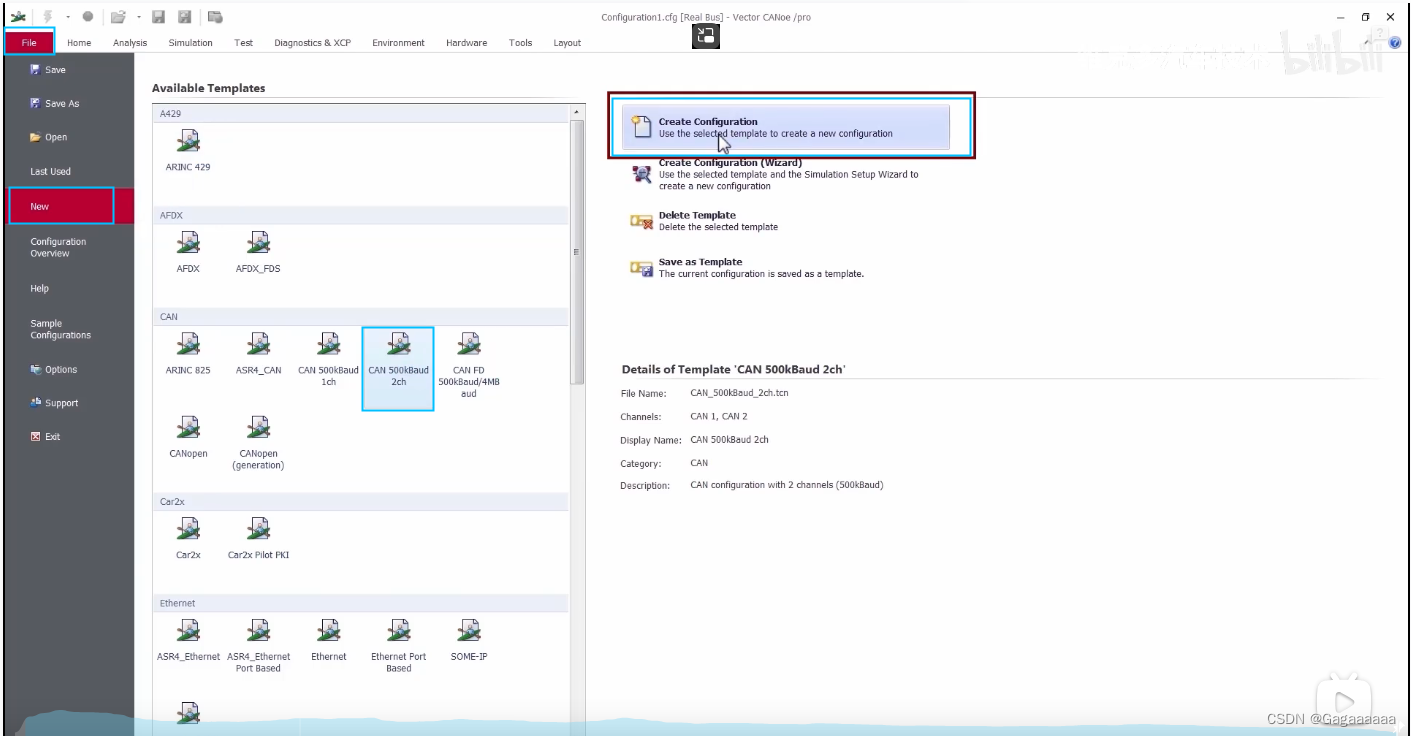Click the save-as disk icon in quick toolbar
Screen dimensions: 1411x736
pyautogui.click(x=184, y=17)
